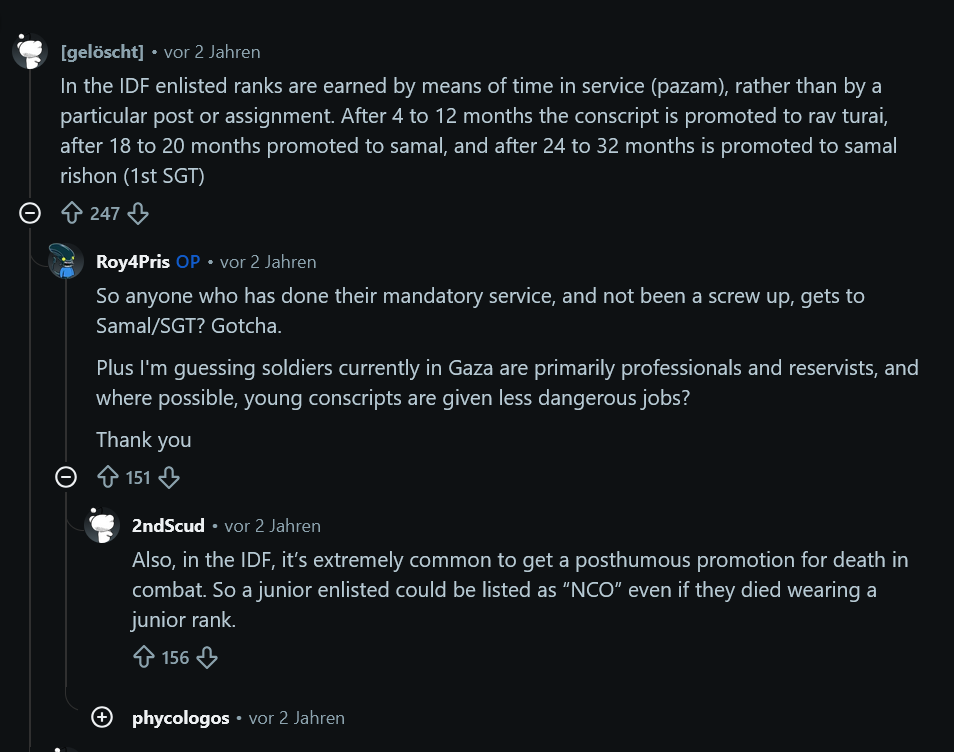
Task: Downvote 2ndScud's comment with 156 points
Action: tap(207, 657)
